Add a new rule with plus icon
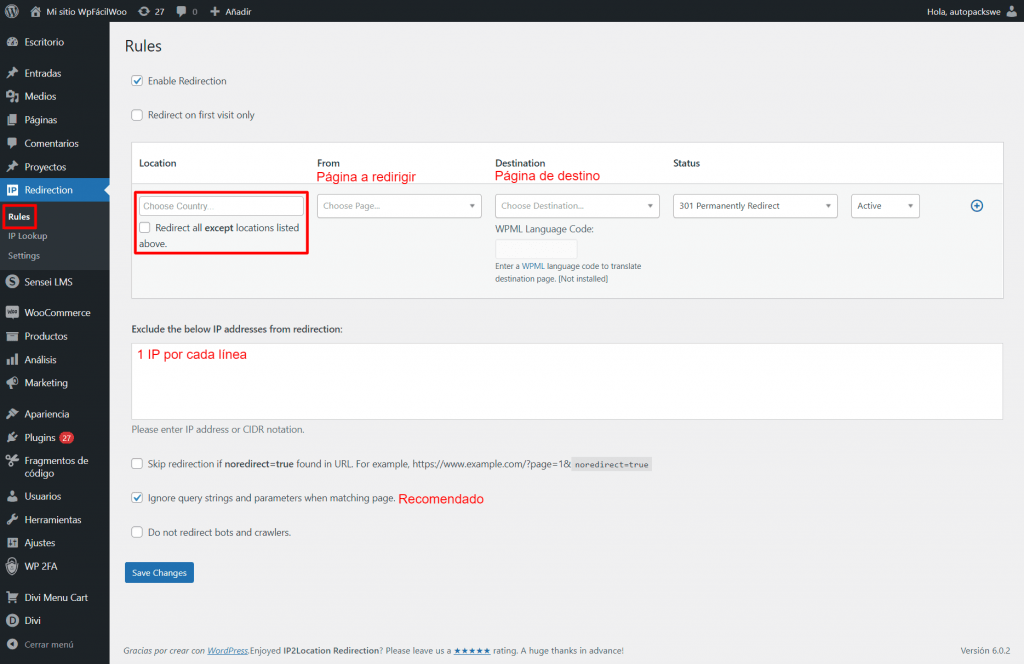Screen dimensions: 1024x664 coord(977,206)
